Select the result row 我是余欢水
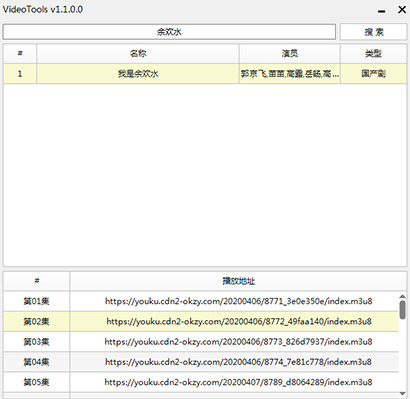Image resolution: width=410 pixels, height=399 pixels. tap(205, 74)
